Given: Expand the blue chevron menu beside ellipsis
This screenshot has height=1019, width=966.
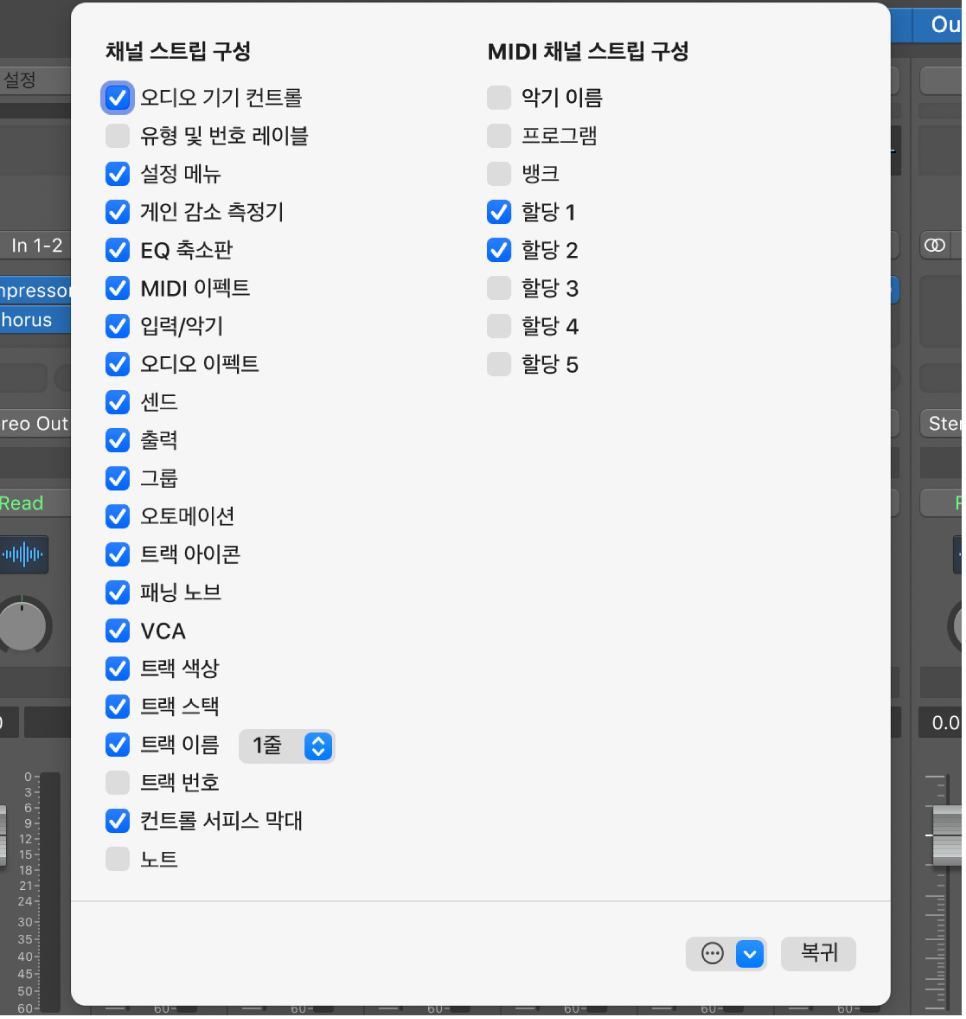Looking at the screenshot, I should (x=750, y=954).
